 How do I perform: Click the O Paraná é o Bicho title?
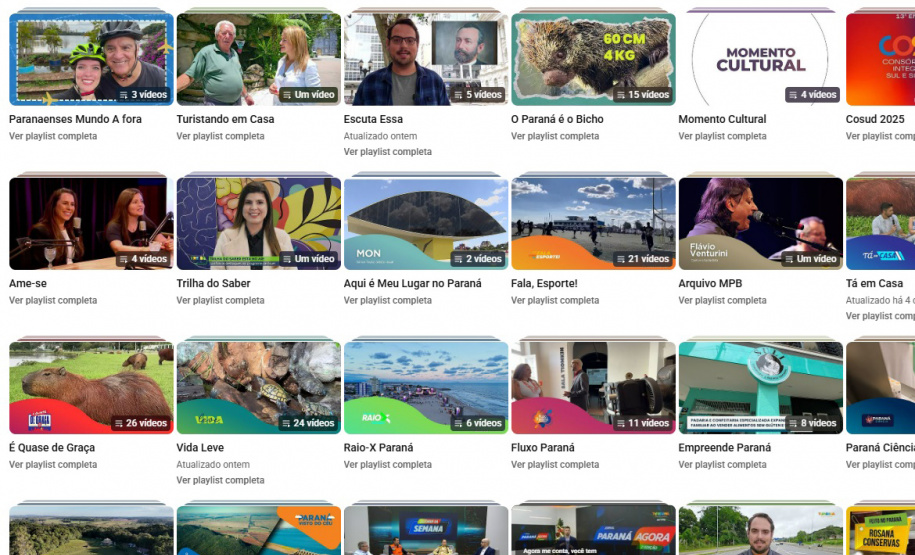click(x=557, y=119)
